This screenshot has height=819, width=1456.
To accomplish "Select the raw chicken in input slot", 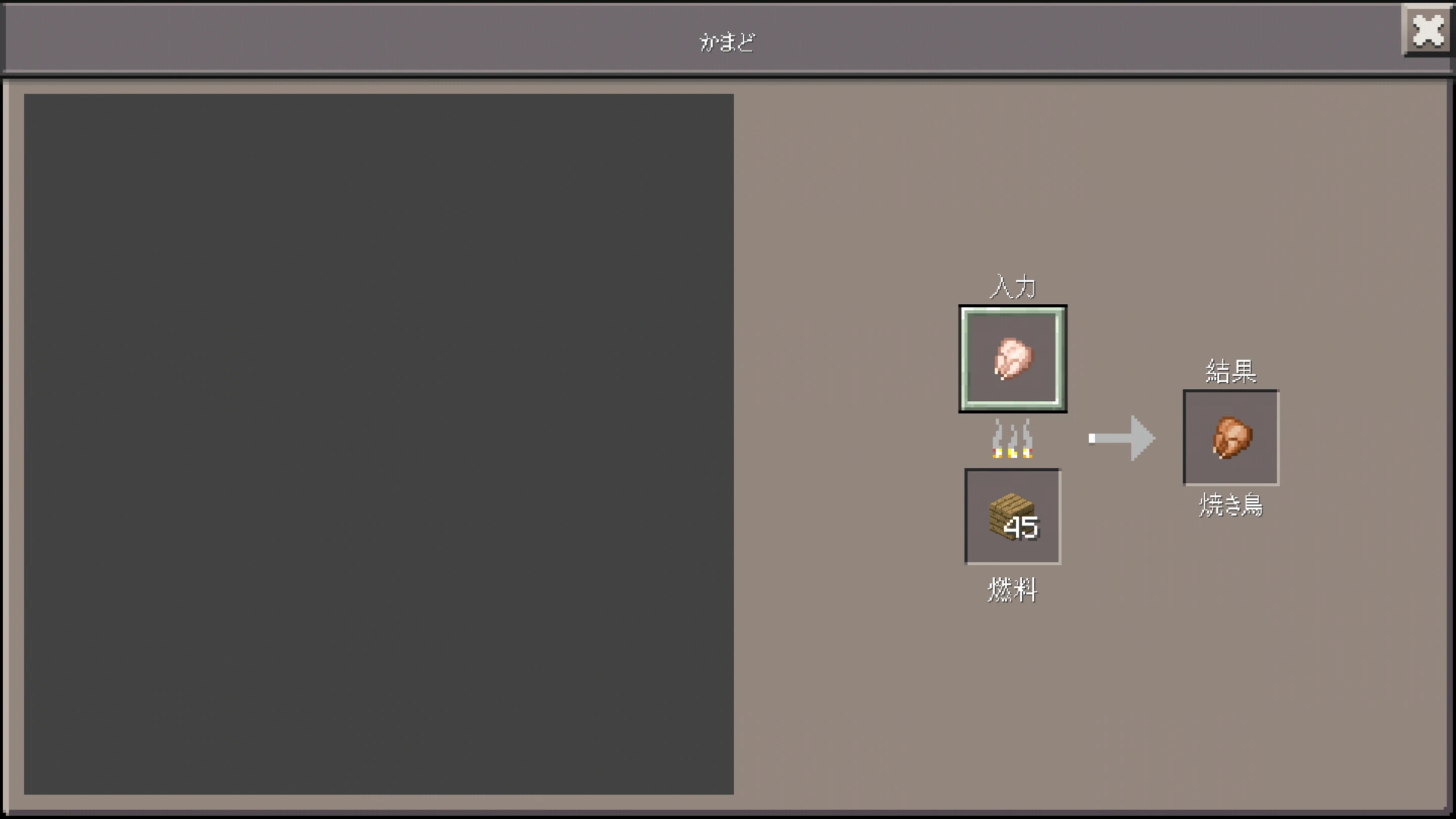I will click(x=1013, y=358).
